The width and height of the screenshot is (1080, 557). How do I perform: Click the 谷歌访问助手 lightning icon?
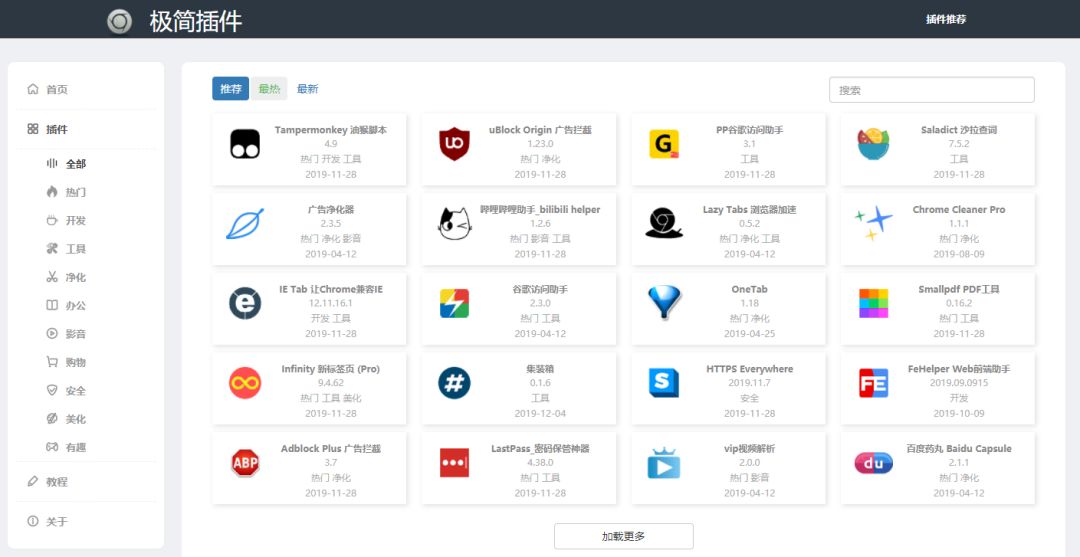click(455, 304)
